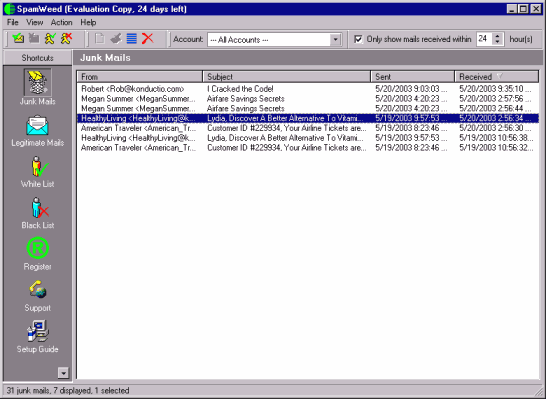Minimize the SpamWeed window
Image resolution: width=546 pixels, height=399 pixels.
tap(512, 9)
